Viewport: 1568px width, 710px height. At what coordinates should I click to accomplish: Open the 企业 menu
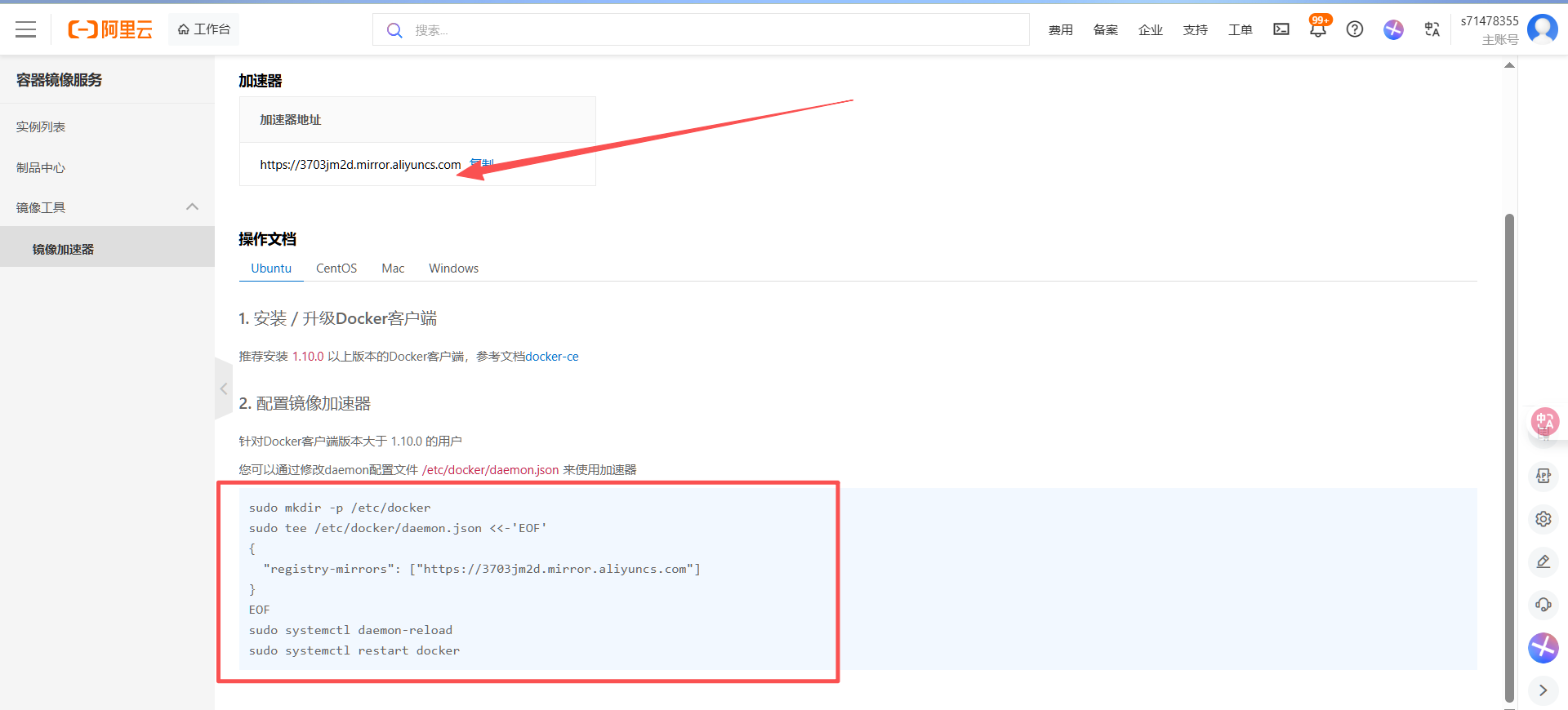(x=1150, y=30)
